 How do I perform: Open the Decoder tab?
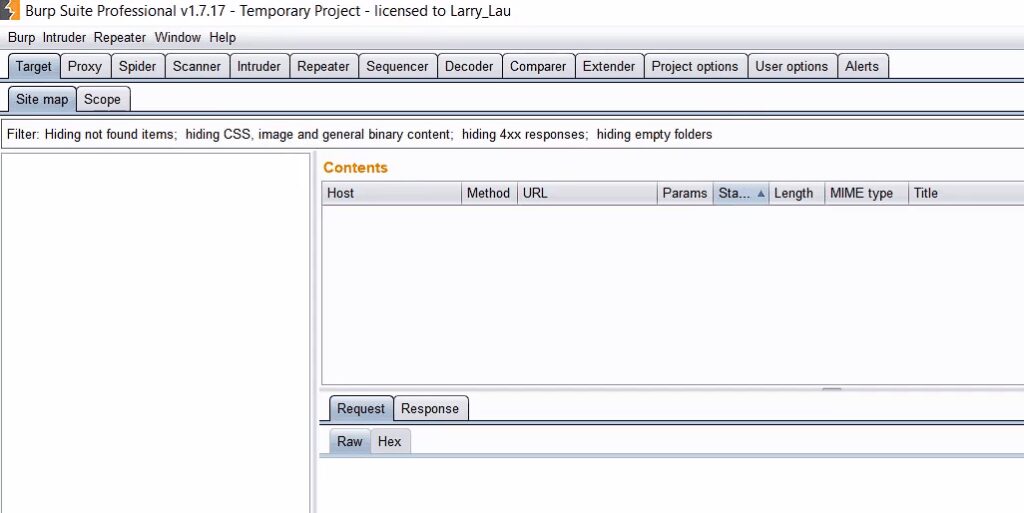[x=469, y=67]
